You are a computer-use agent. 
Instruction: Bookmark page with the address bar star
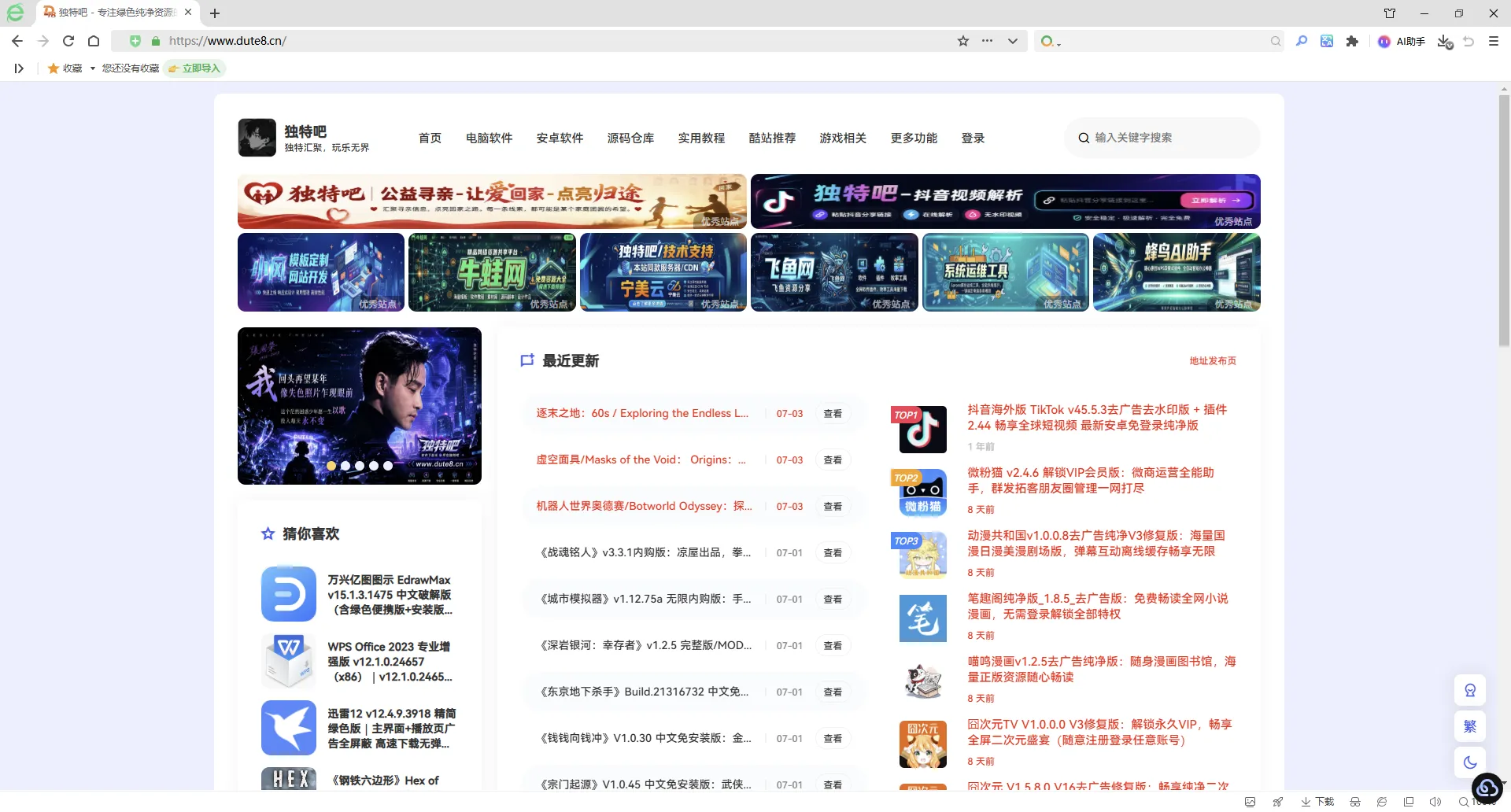[963, 41]
